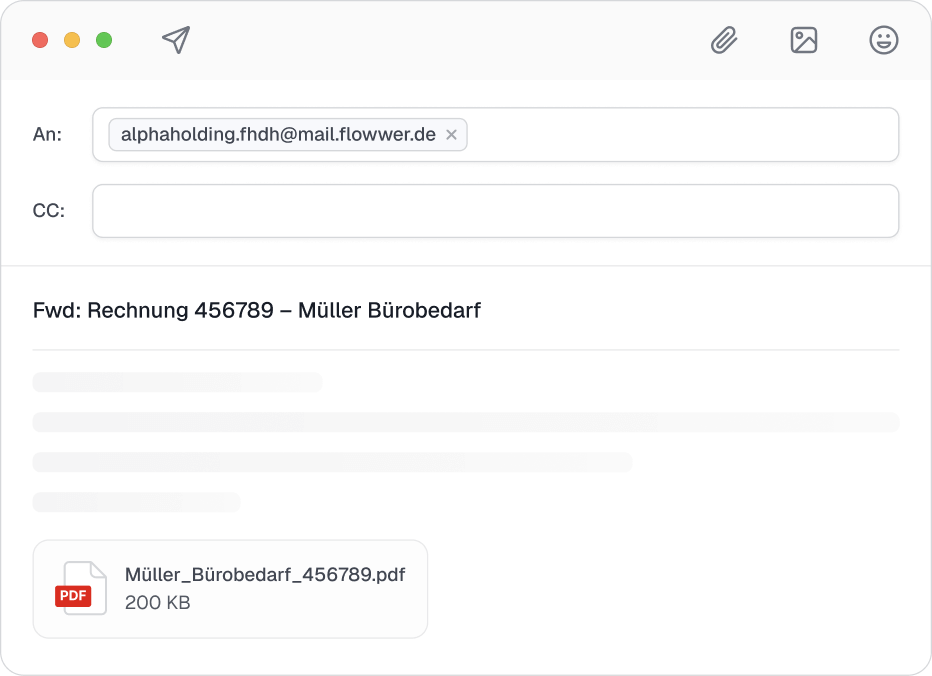Click the subject line Fwd: Rechnung 456789
The image size is (932, 676).
[256, 310]
